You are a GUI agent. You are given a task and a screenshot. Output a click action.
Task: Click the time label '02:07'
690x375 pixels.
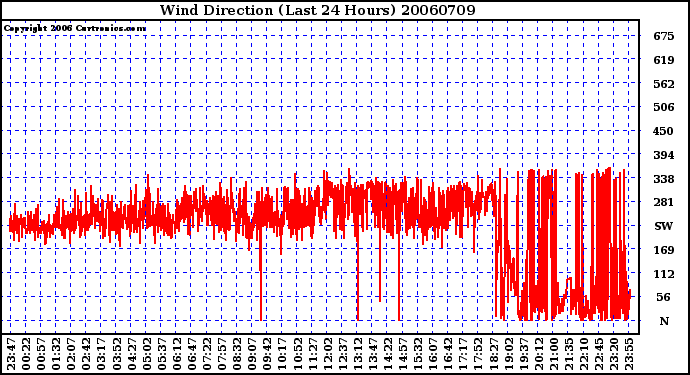72,354
